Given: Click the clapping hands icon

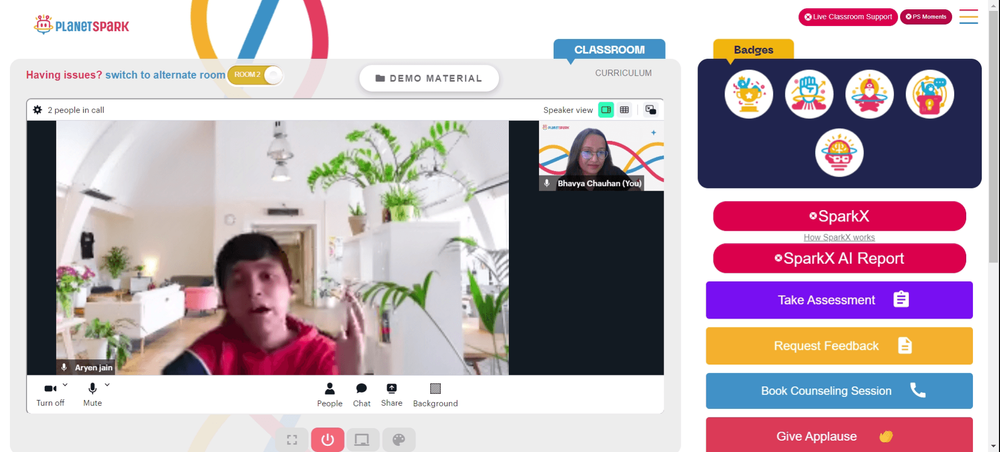Looking at the screenshot, I should [x=885, y=436].
